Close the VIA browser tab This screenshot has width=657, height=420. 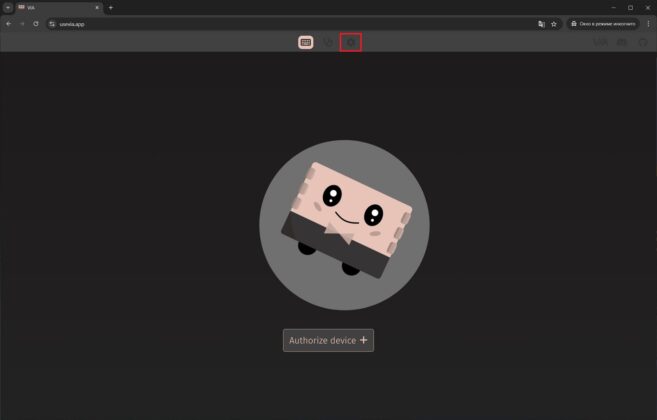(97, 8)
